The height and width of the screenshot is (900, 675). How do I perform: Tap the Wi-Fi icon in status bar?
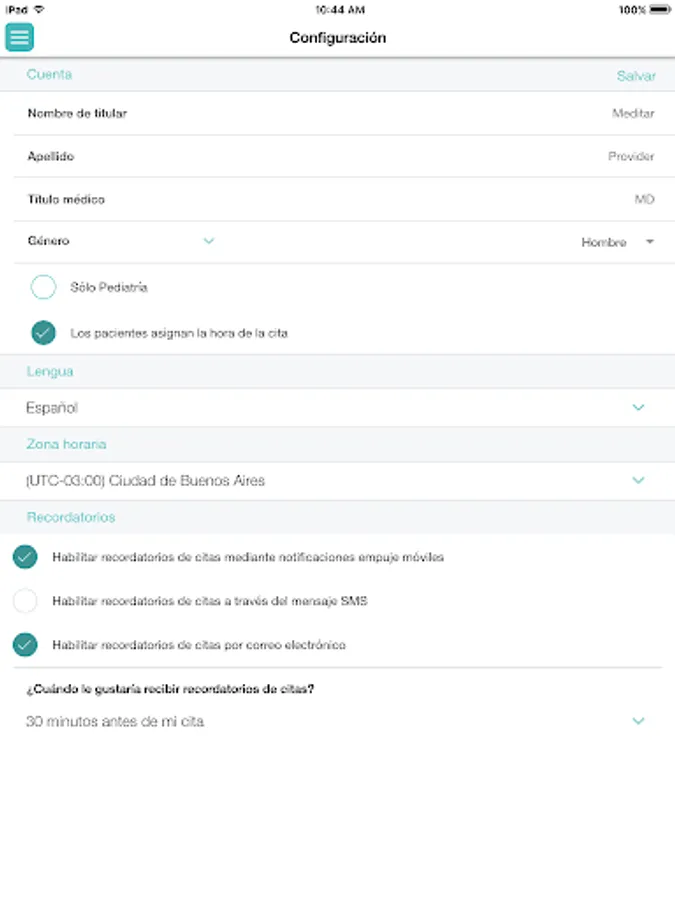[39, 9]
